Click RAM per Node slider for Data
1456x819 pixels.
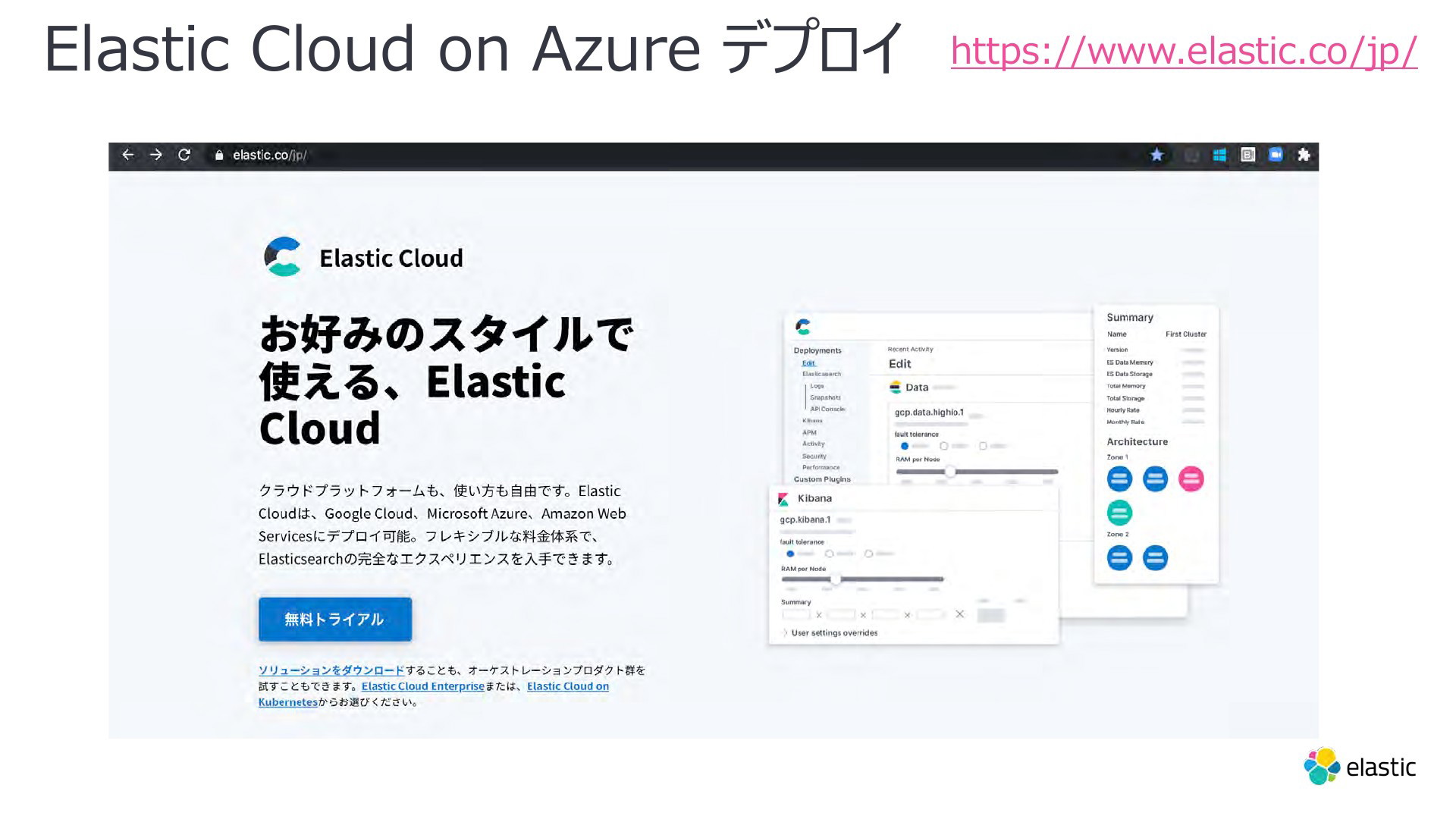(x=977, y=472)
